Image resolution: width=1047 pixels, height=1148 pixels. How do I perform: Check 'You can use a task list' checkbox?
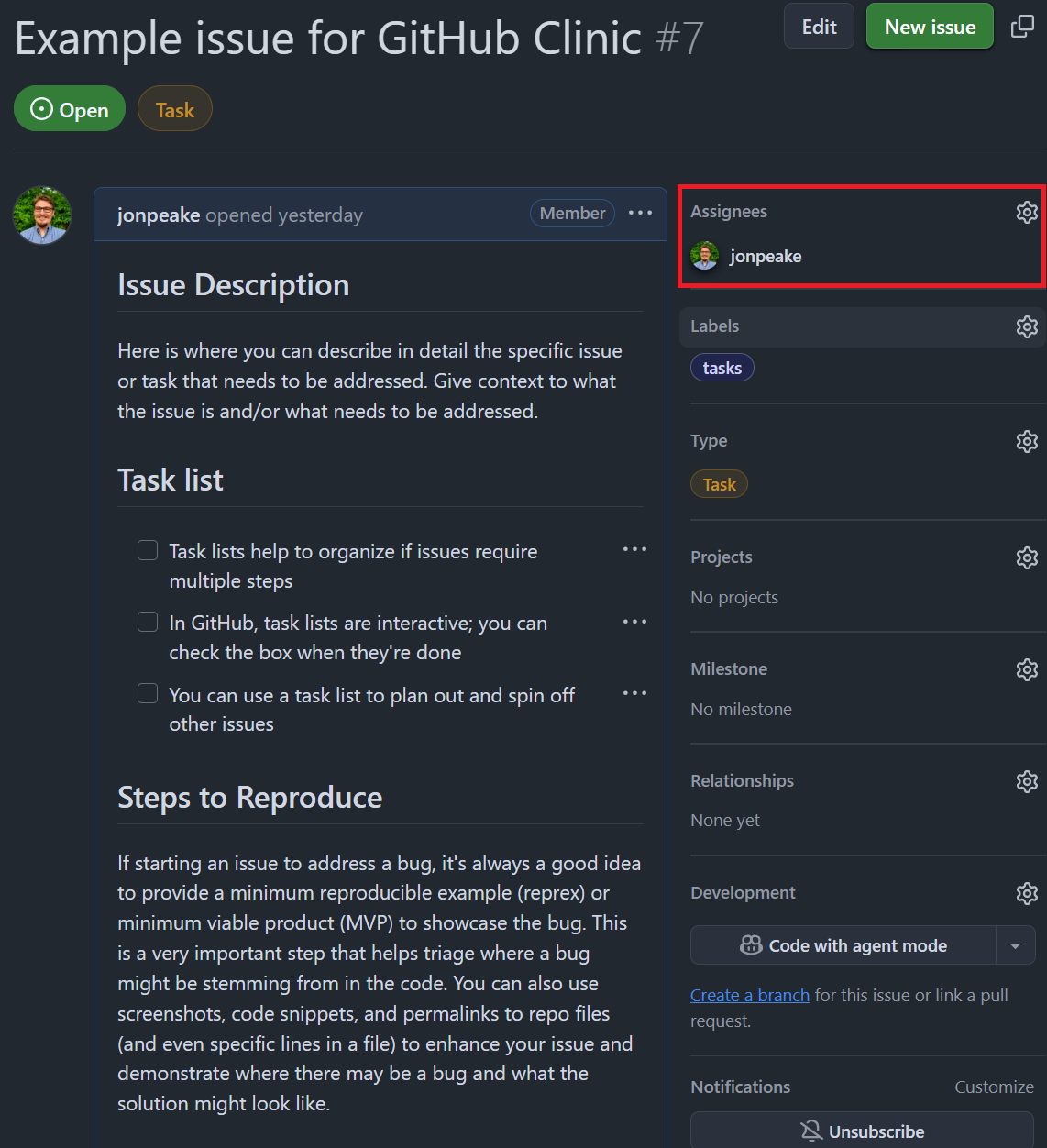point(148,693)
